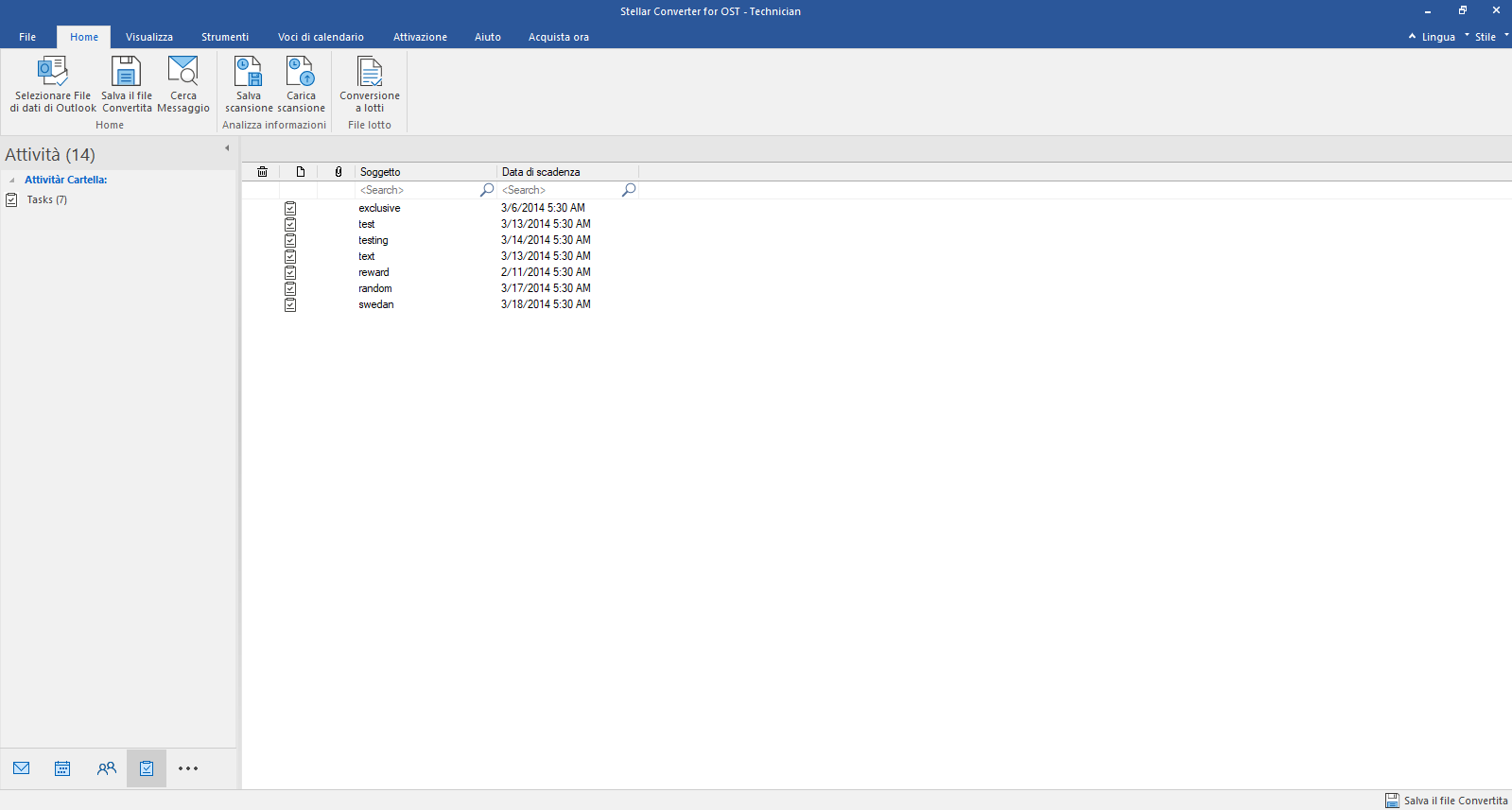Open the Strumenti tab
1512x810 pixels.
pos(225,37)
